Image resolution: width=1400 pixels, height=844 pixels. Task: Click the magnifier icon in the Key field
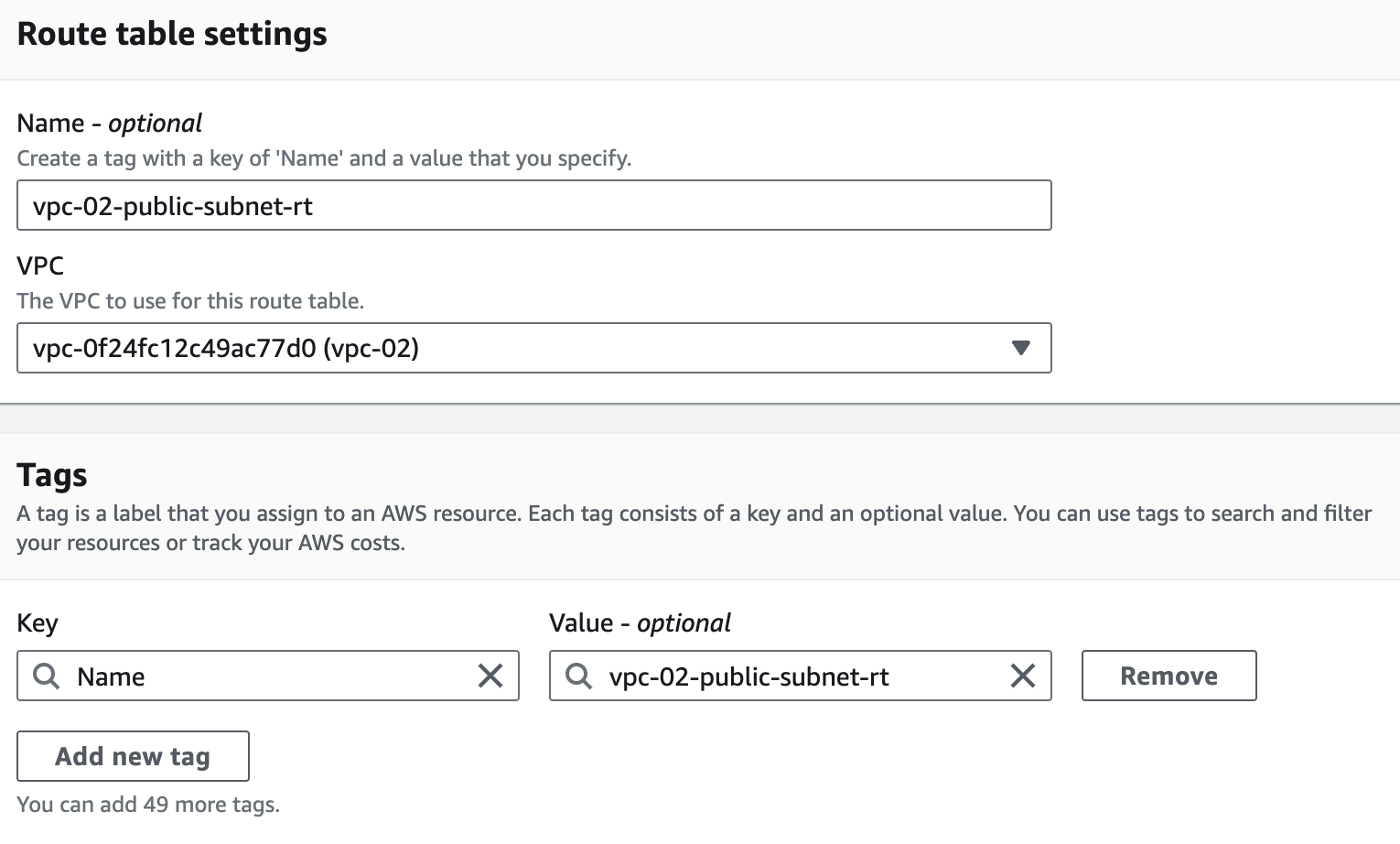pyautogui.click(x=46, y=676)
